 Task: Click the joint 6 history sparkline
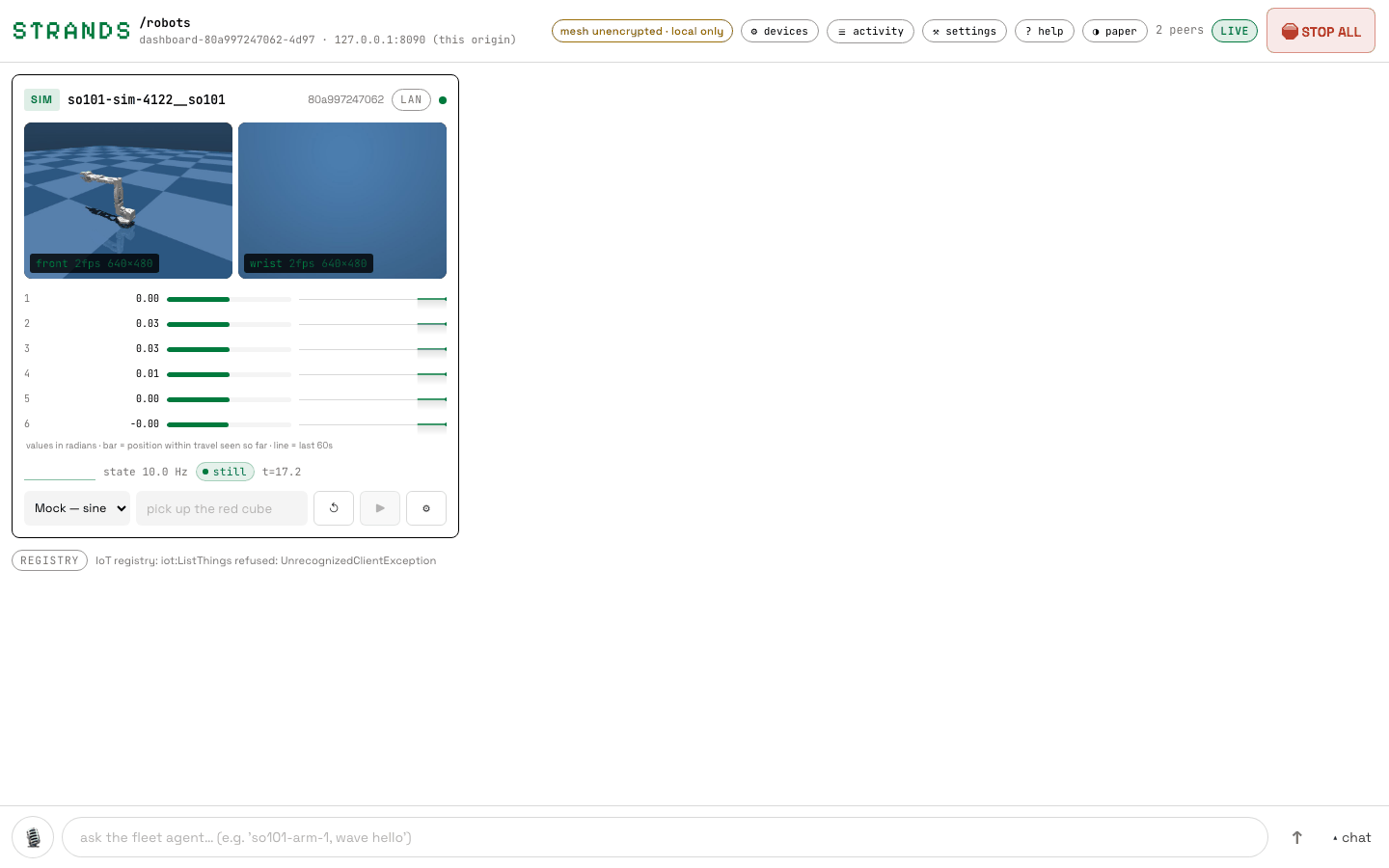pyautogui.click(x=372, y=424)
